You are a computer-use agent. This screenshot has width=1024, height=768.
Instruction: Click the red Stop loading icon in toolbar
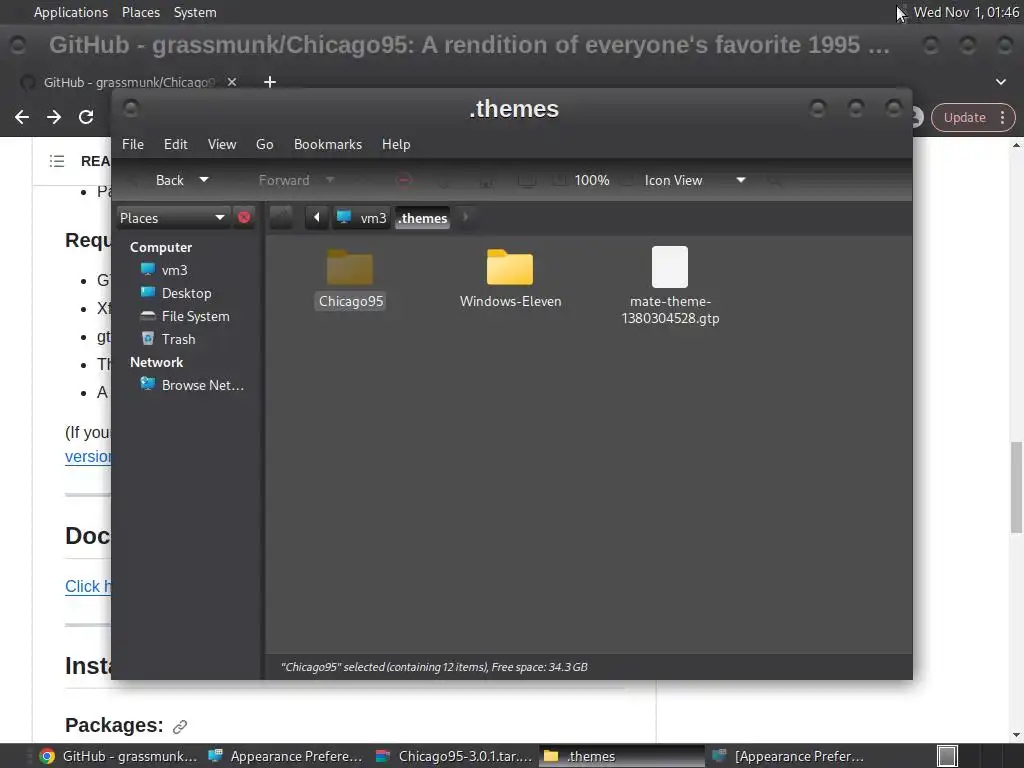click(x=404, y=180)
